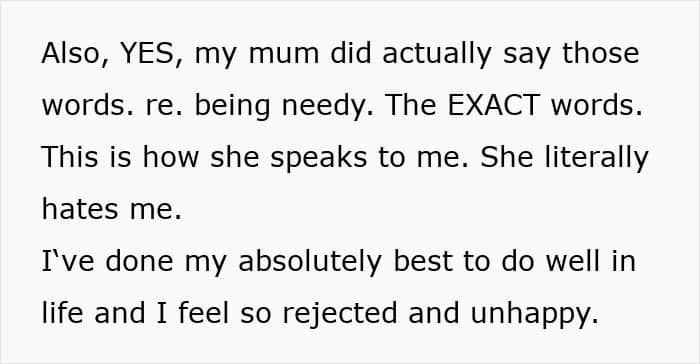
Task: Click the word "being" before needy
Action: pyautogui.click(x=233, y=106)
